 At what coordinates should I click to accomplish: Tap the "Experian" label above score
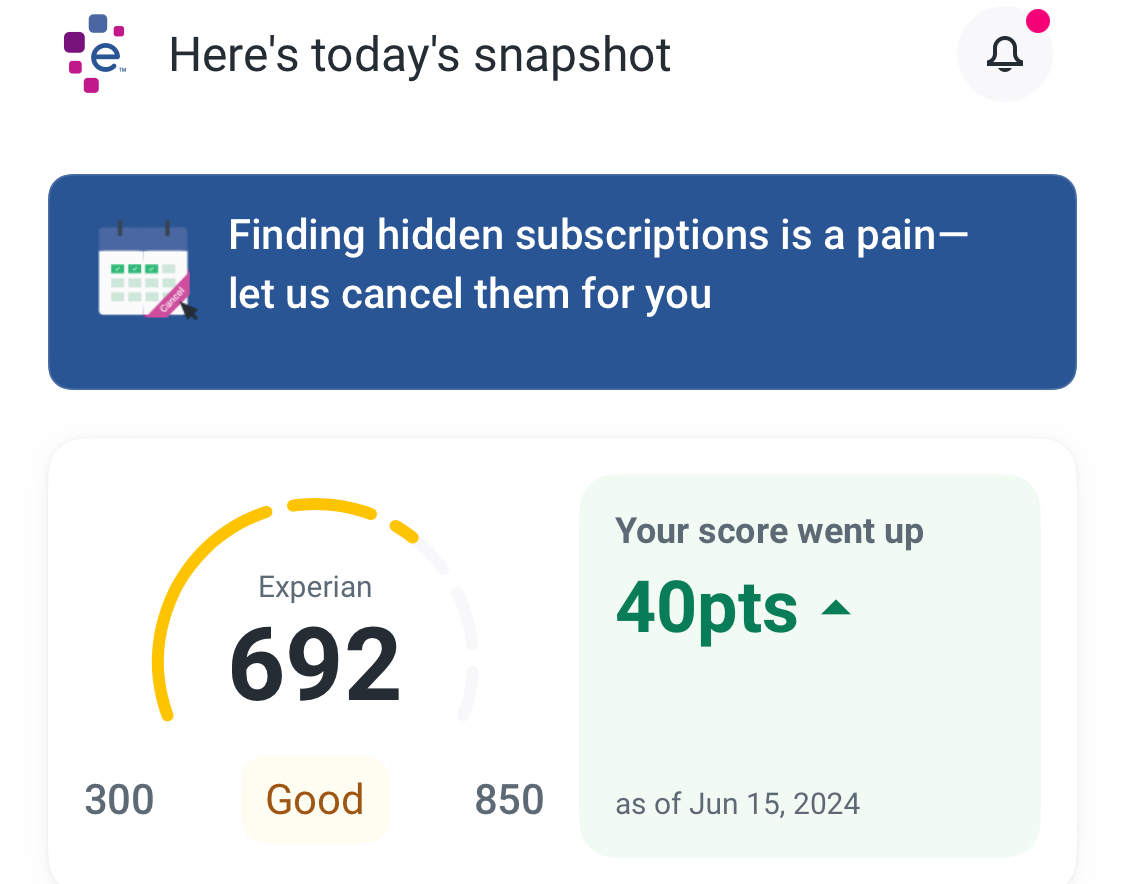tap(315, 586)
